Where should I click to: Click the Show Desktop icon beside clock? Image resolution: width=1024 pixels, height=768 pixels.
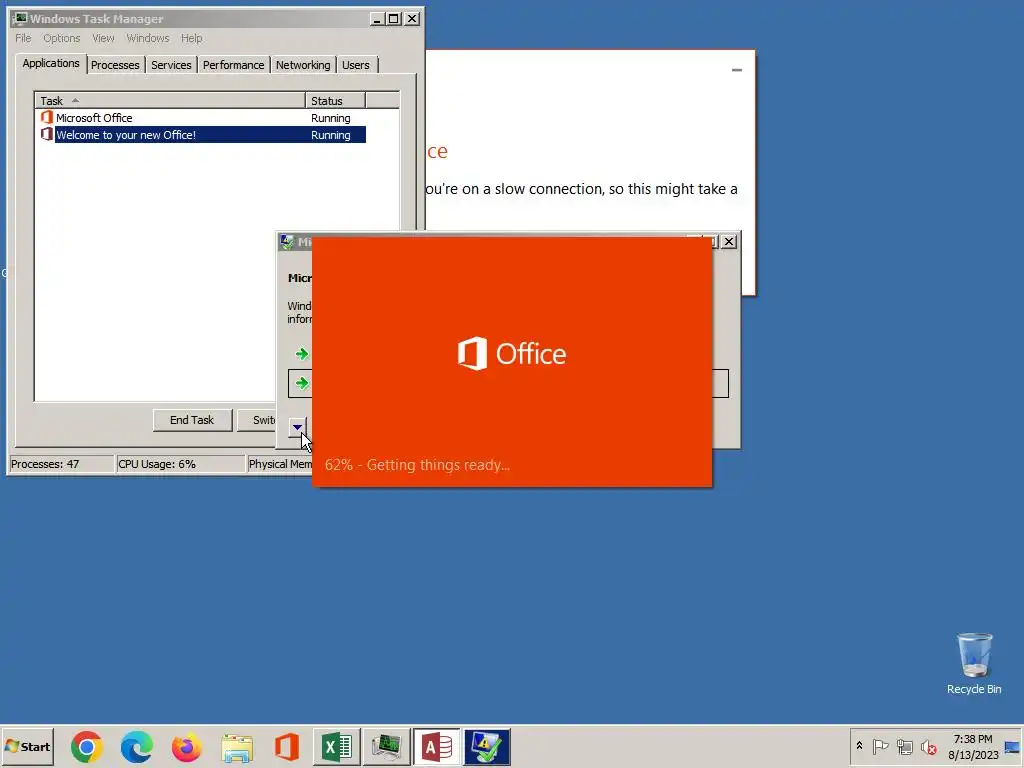click(1012, 747)
